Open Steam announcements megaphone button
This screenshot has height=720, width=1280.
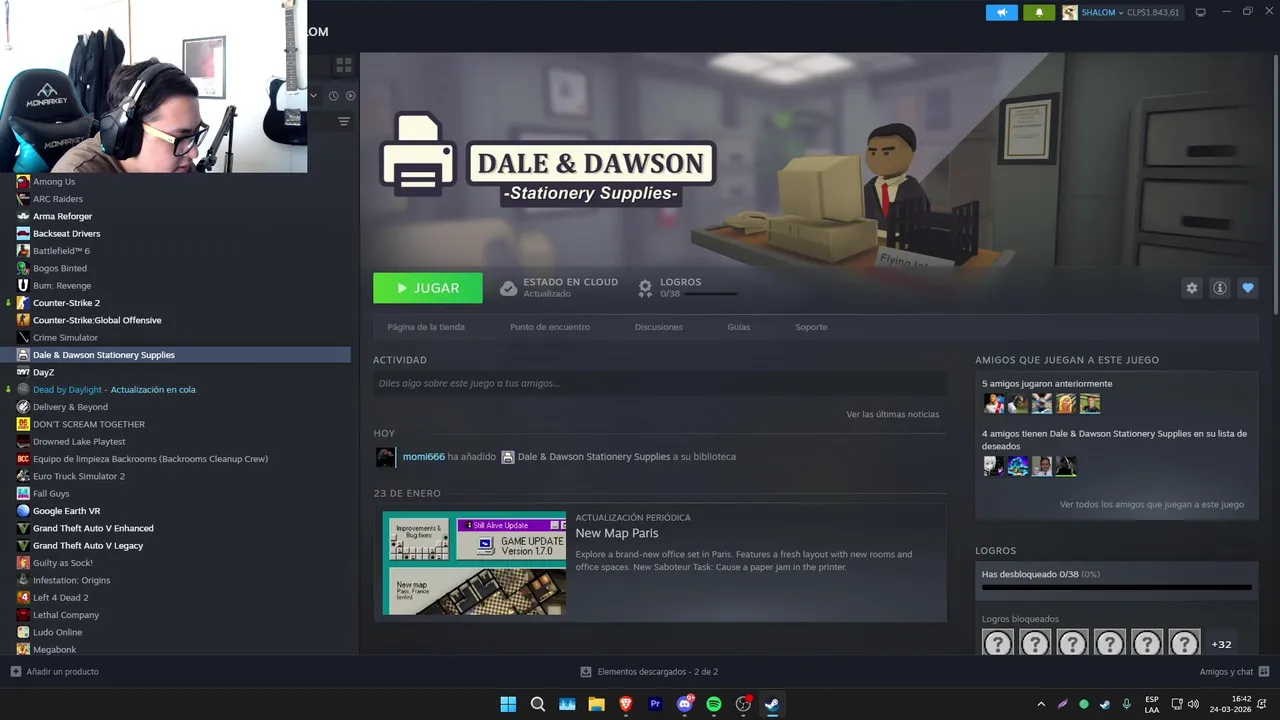[1001, 12]
